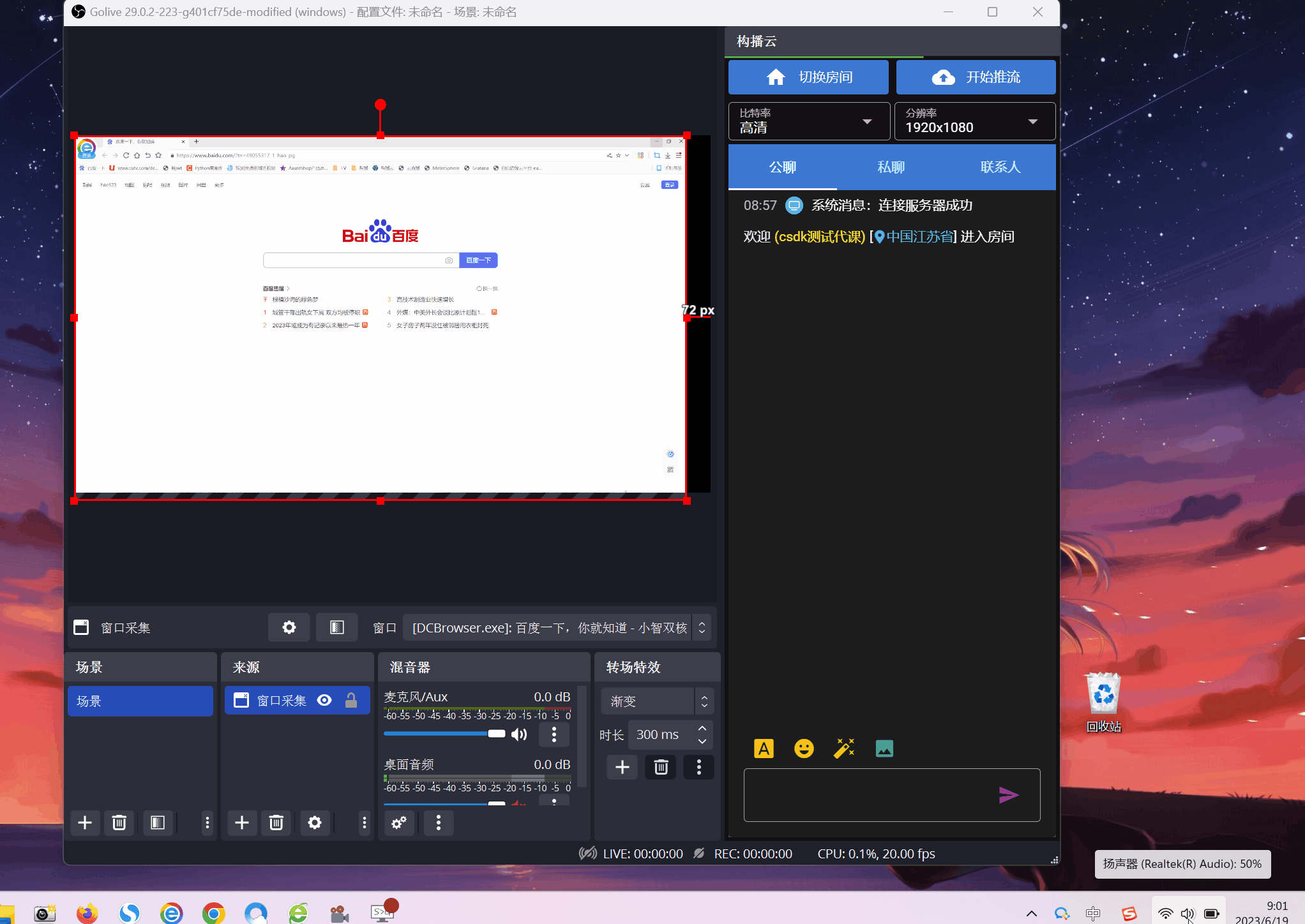This screenshot has height=924, width=1305.
Task: Add a new scene with plus
Action: (x=85, y=823)
